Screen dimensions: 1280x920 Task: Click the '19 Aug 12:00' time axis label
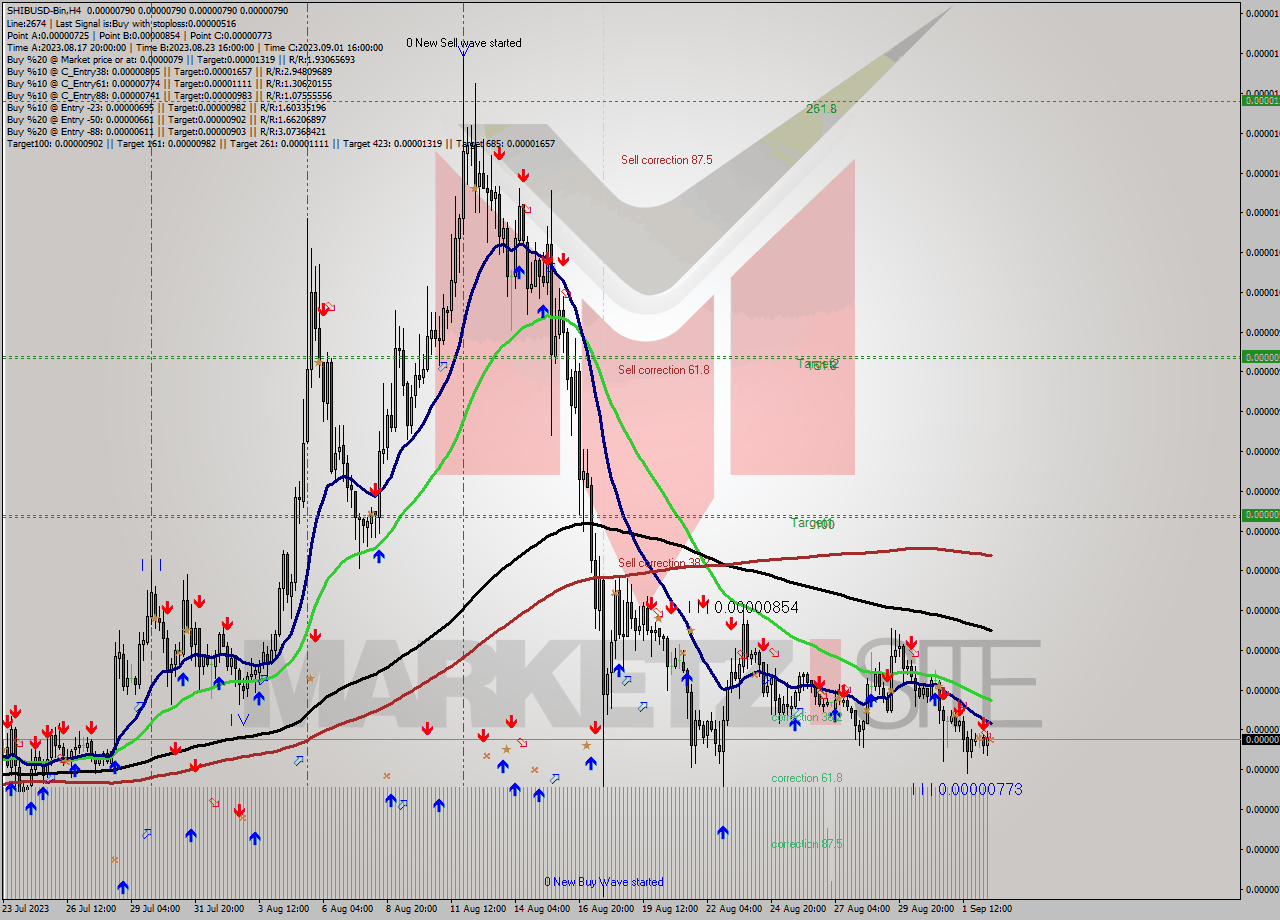(669, 909)
